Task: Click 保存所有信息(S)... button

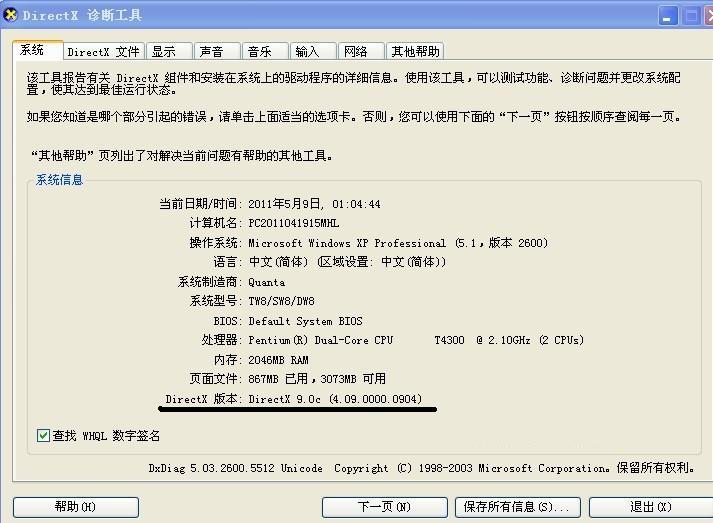Action: (x=518, y=507)
